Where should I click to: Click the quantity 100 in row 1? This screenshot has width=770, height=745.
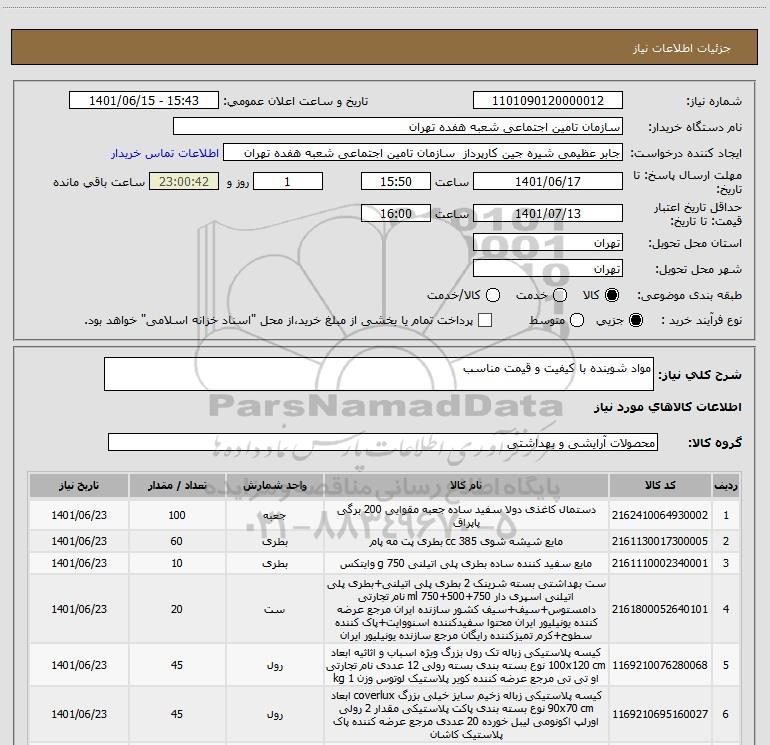(x=177, y=515)
